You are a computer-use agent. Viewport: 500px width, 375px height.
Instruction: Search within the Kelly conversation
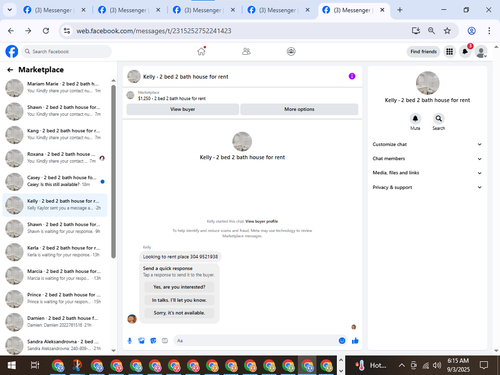(439, 118)
